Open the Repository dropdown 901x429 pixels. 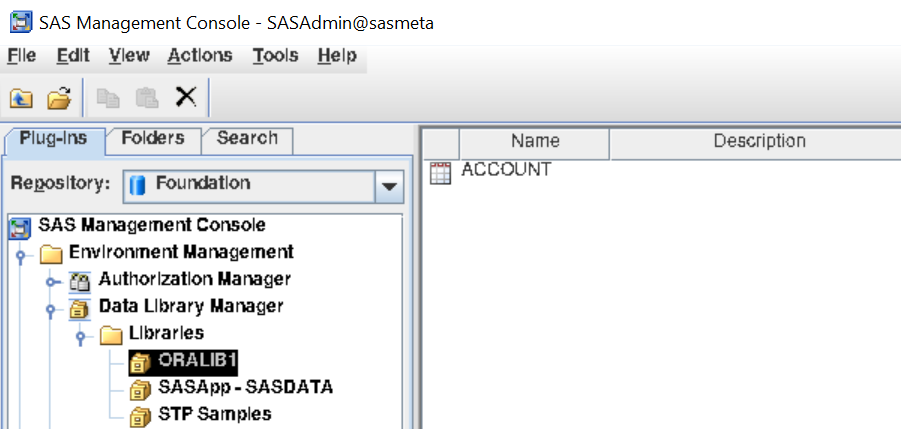(x=388, y=186)
